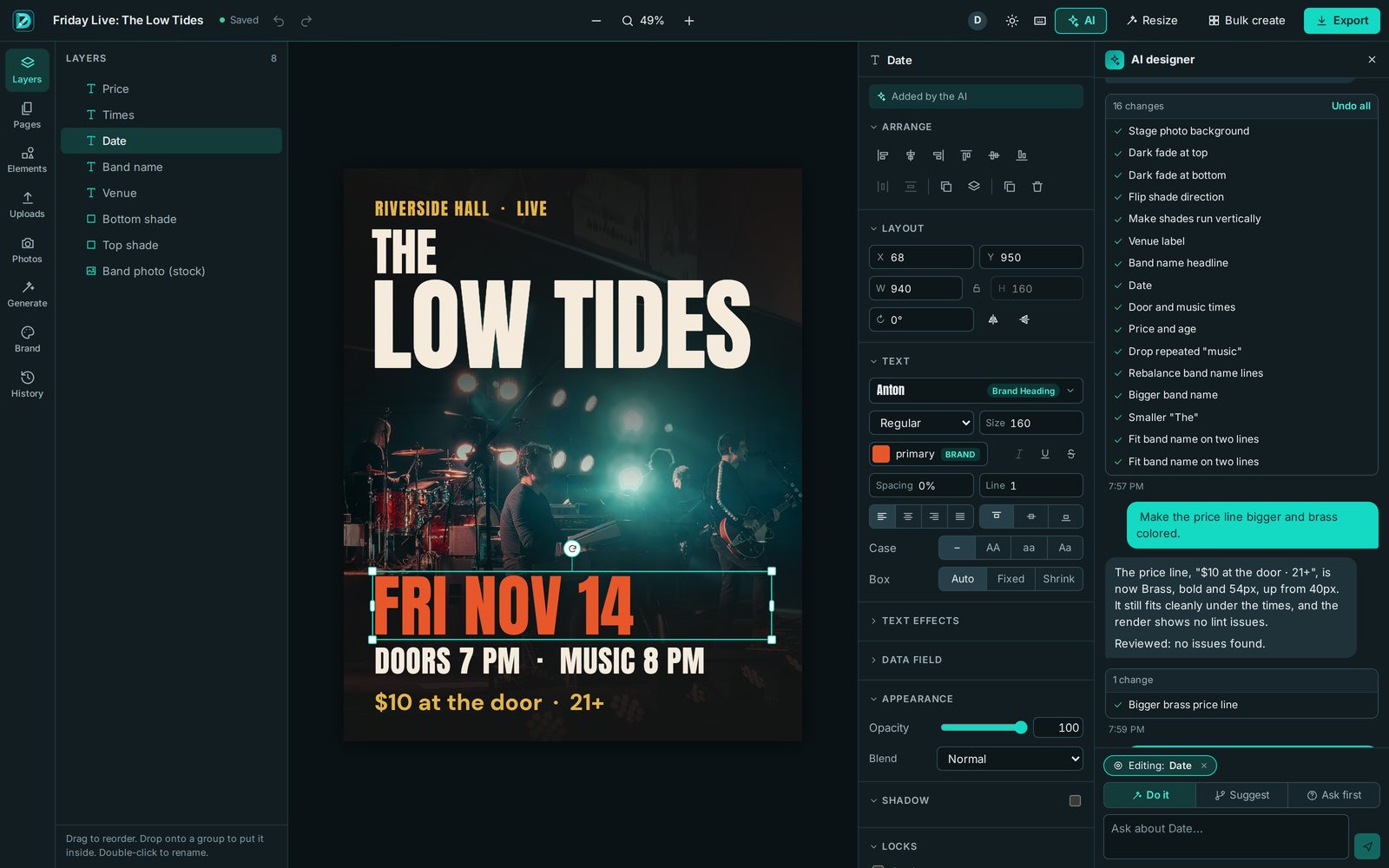This screenshot has height=868, width=1389.
Task: Open the Blend mode Normal dropdown
Action: (x=1010, y=759)
